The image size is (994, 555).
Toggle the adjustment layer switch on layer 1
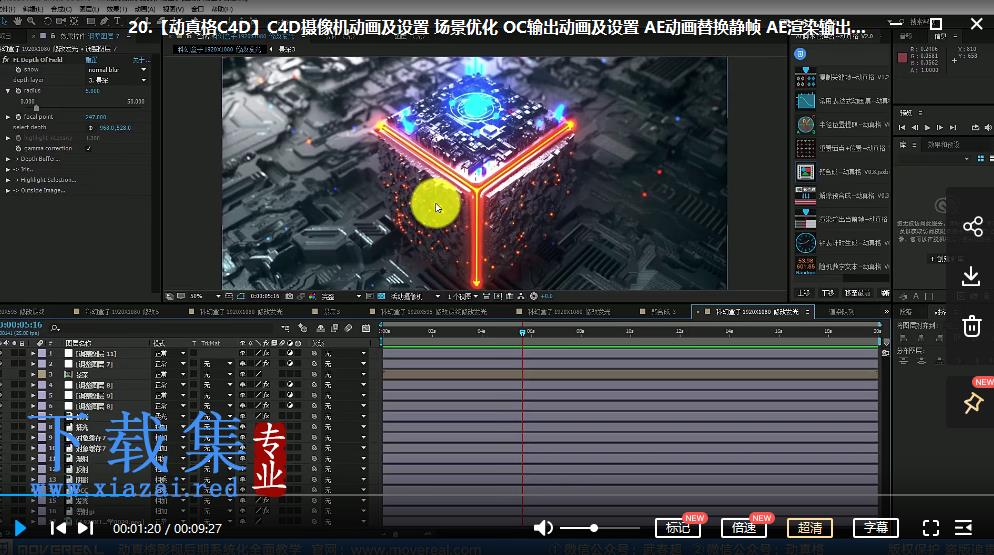[290, 353]
